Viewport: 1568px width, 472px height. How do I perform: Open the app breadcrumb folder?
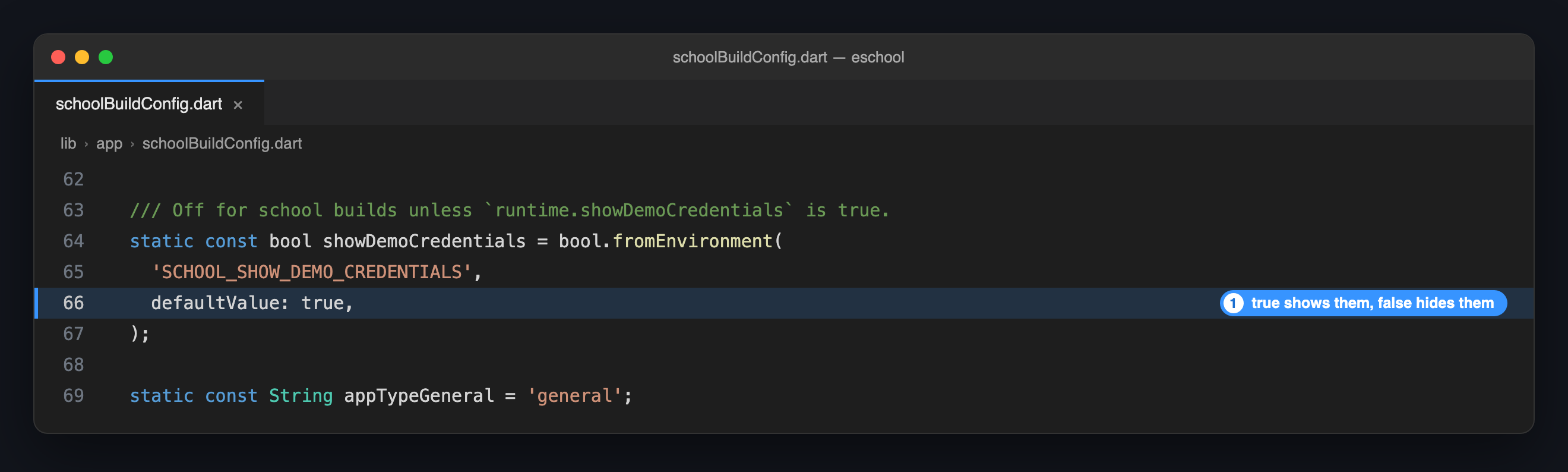pyautogui.click(x=109, y=143)
